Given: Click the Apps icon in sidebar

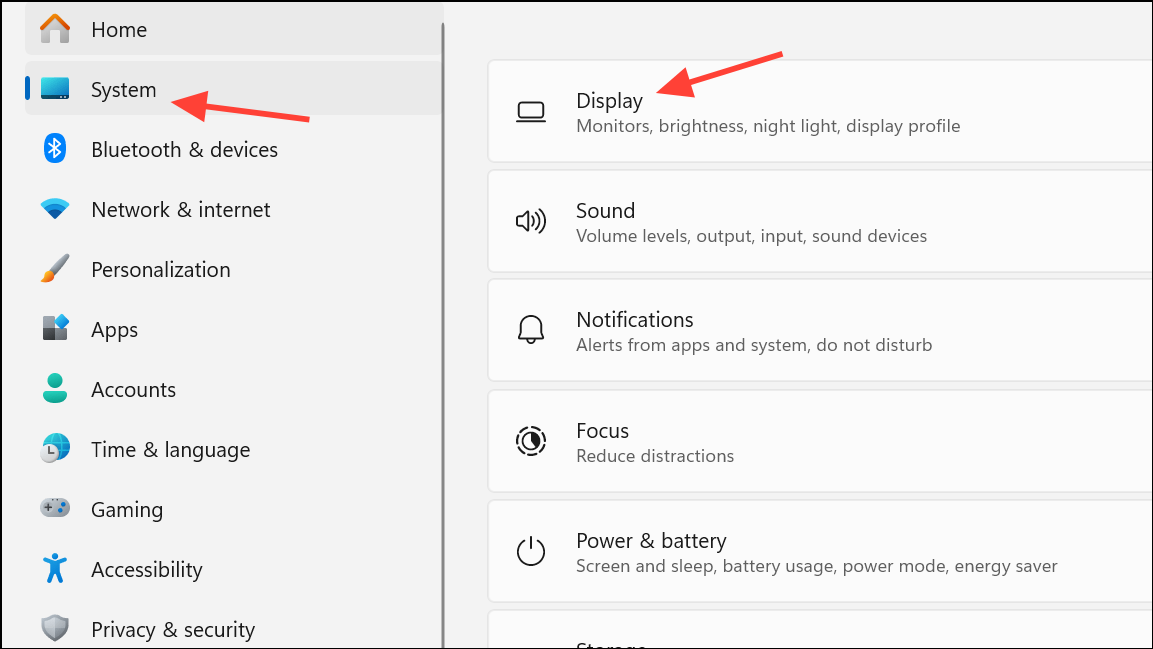Looking at the screenshot, I should [x=55, y=329].
